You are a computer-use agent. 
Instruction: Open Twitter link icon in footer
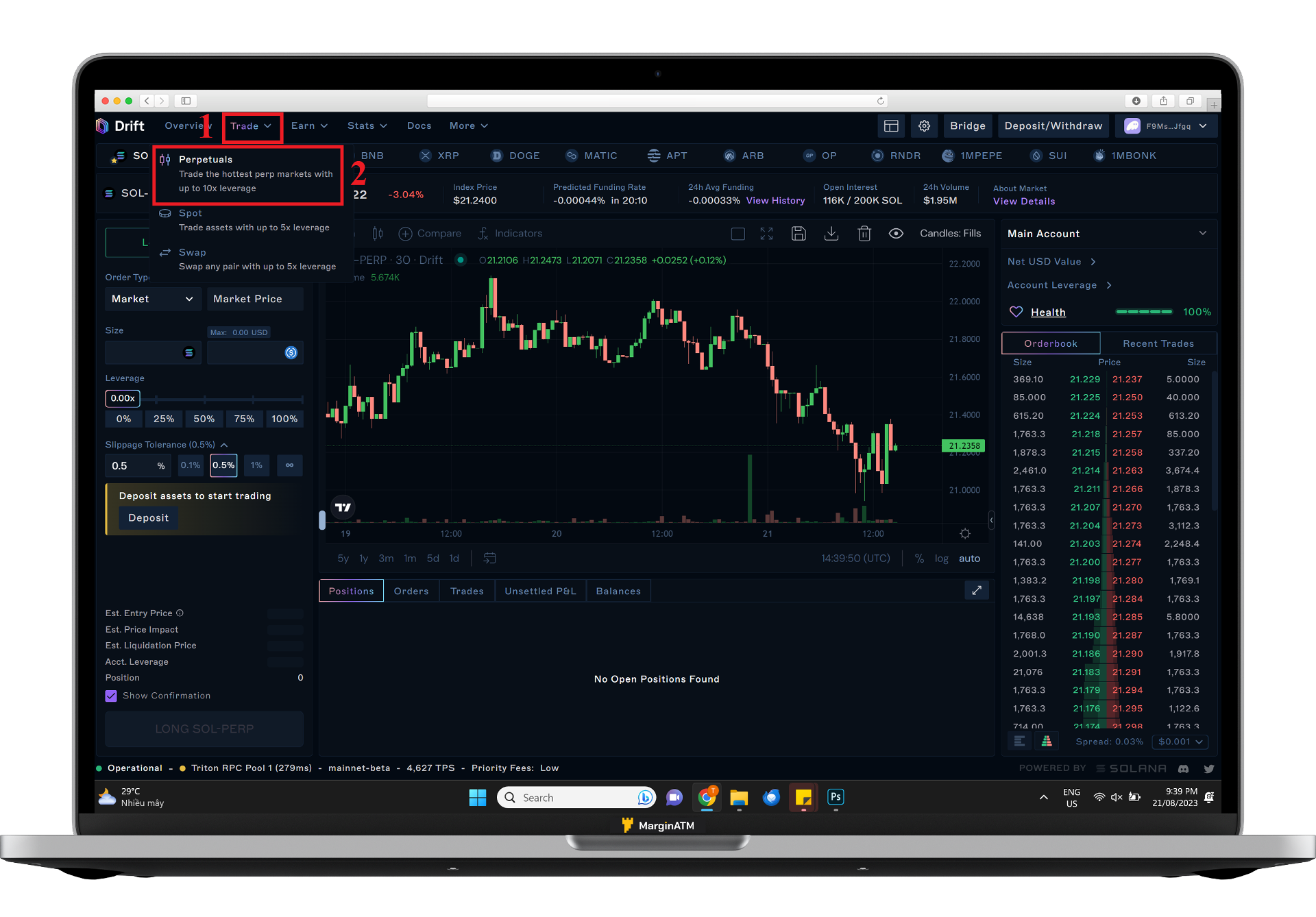tap(1209, 769)
